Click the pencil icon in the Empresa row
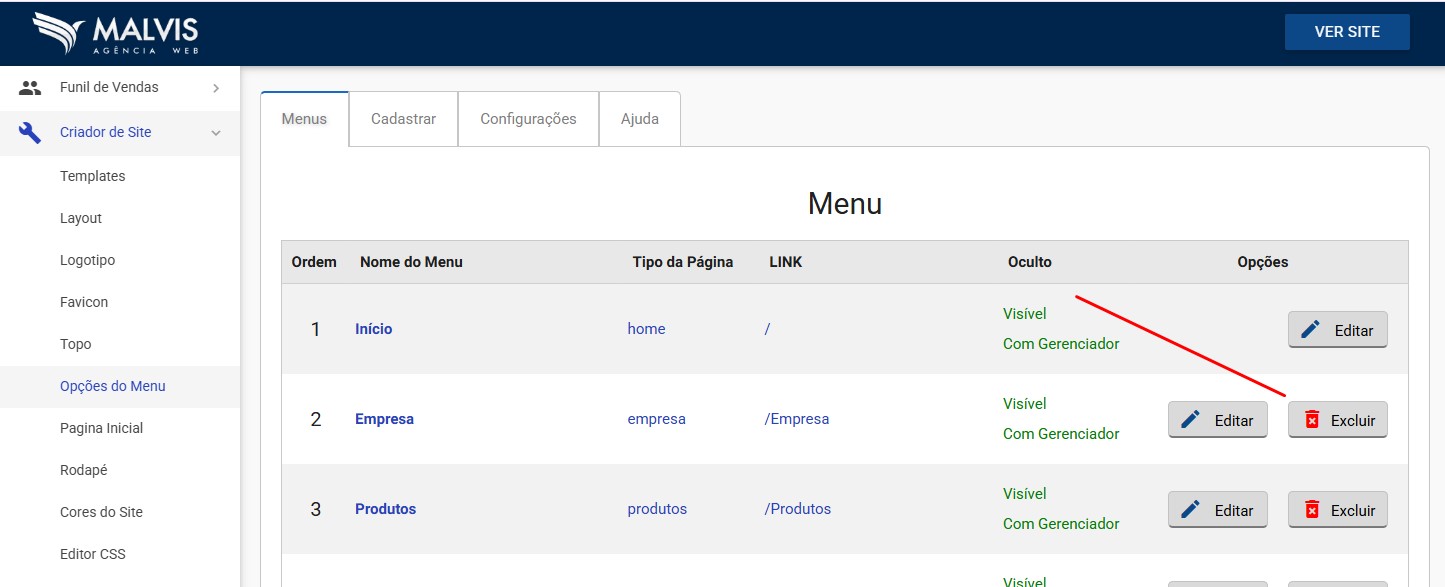Image resolution: width=1445 pixels, height=587 pixels. click(1191, 420)
